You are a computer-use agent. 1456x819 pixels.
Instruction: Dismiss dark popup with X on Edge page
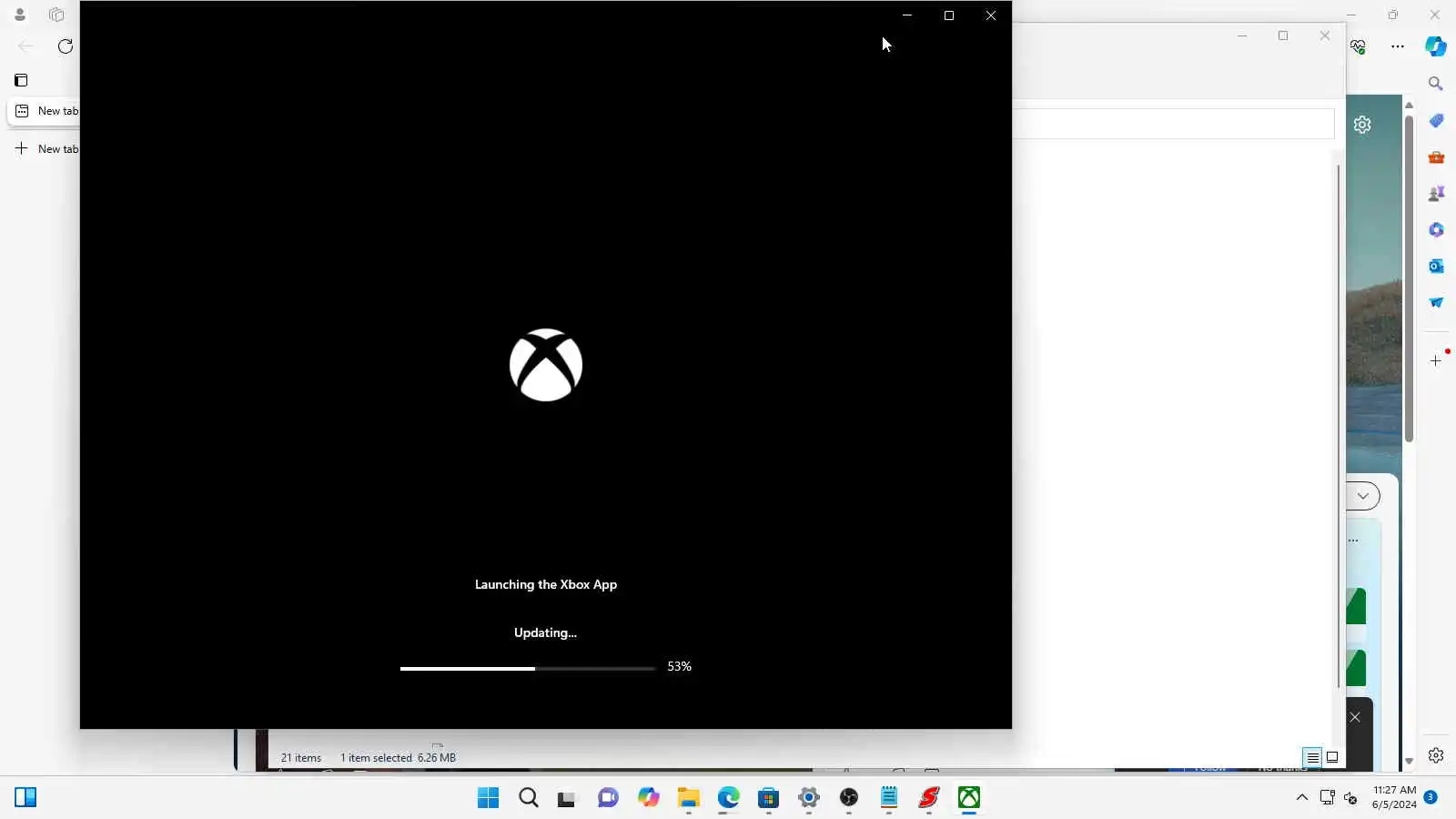[1355, 717]
